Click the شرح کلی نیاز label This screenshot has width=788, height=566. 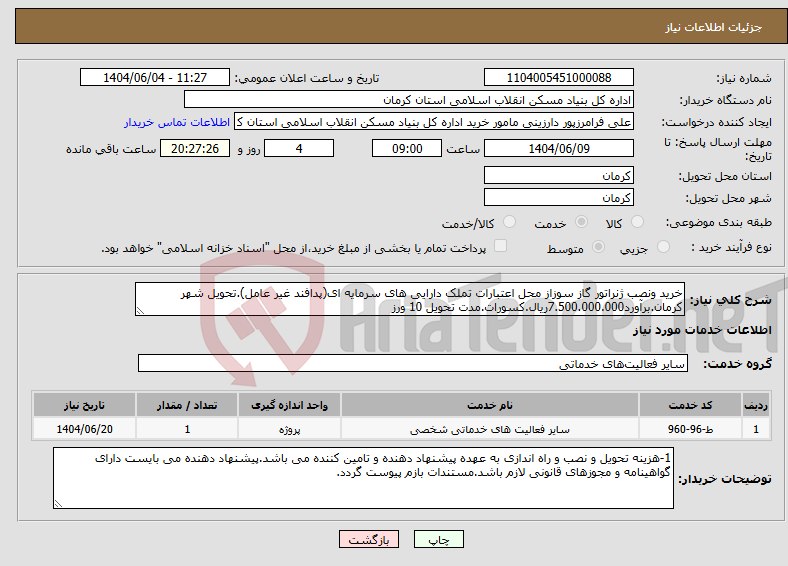[x=731, y=300]
